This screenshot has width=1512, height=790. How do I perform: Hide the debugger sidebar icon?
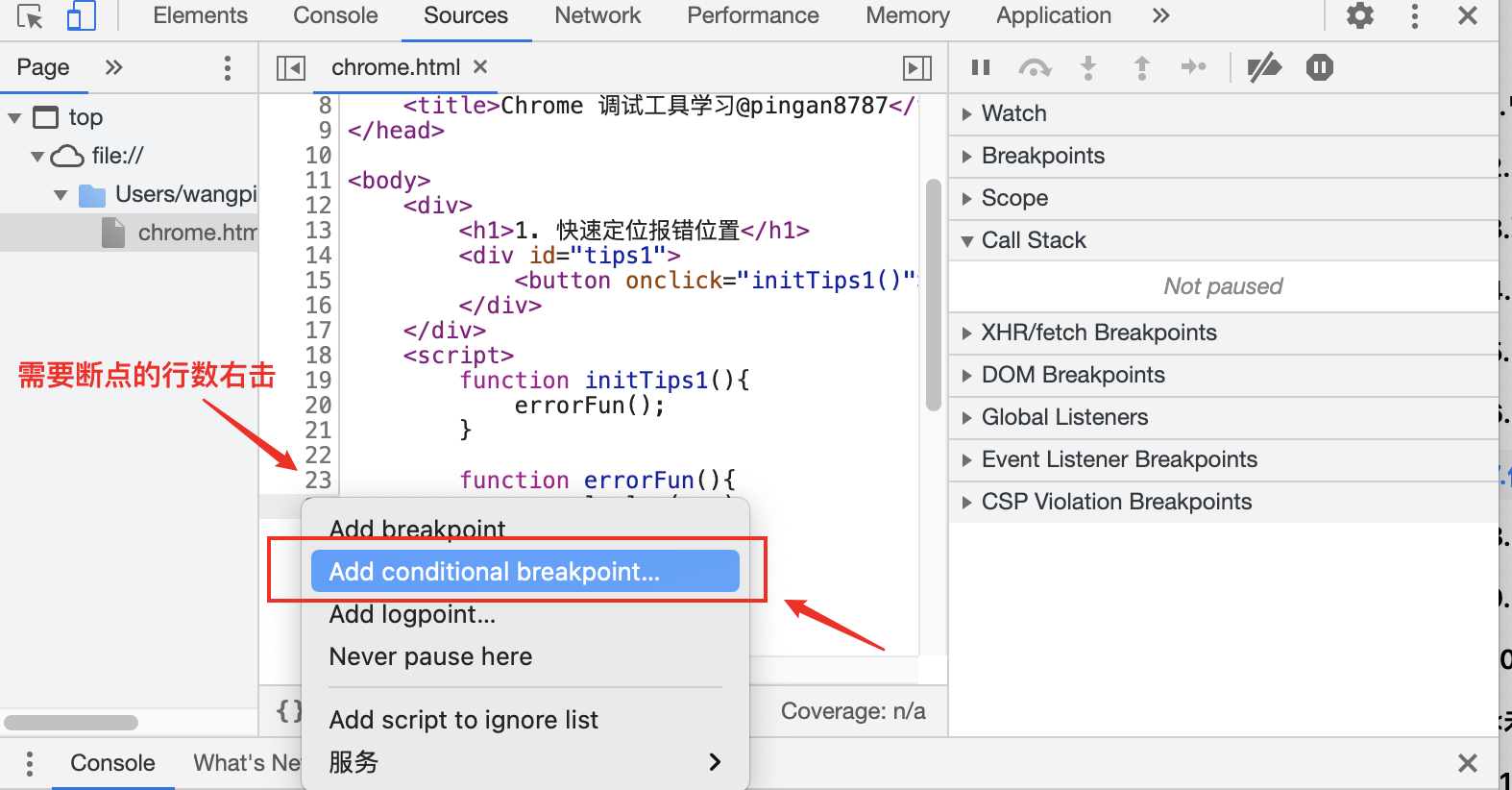click(917, 67)
